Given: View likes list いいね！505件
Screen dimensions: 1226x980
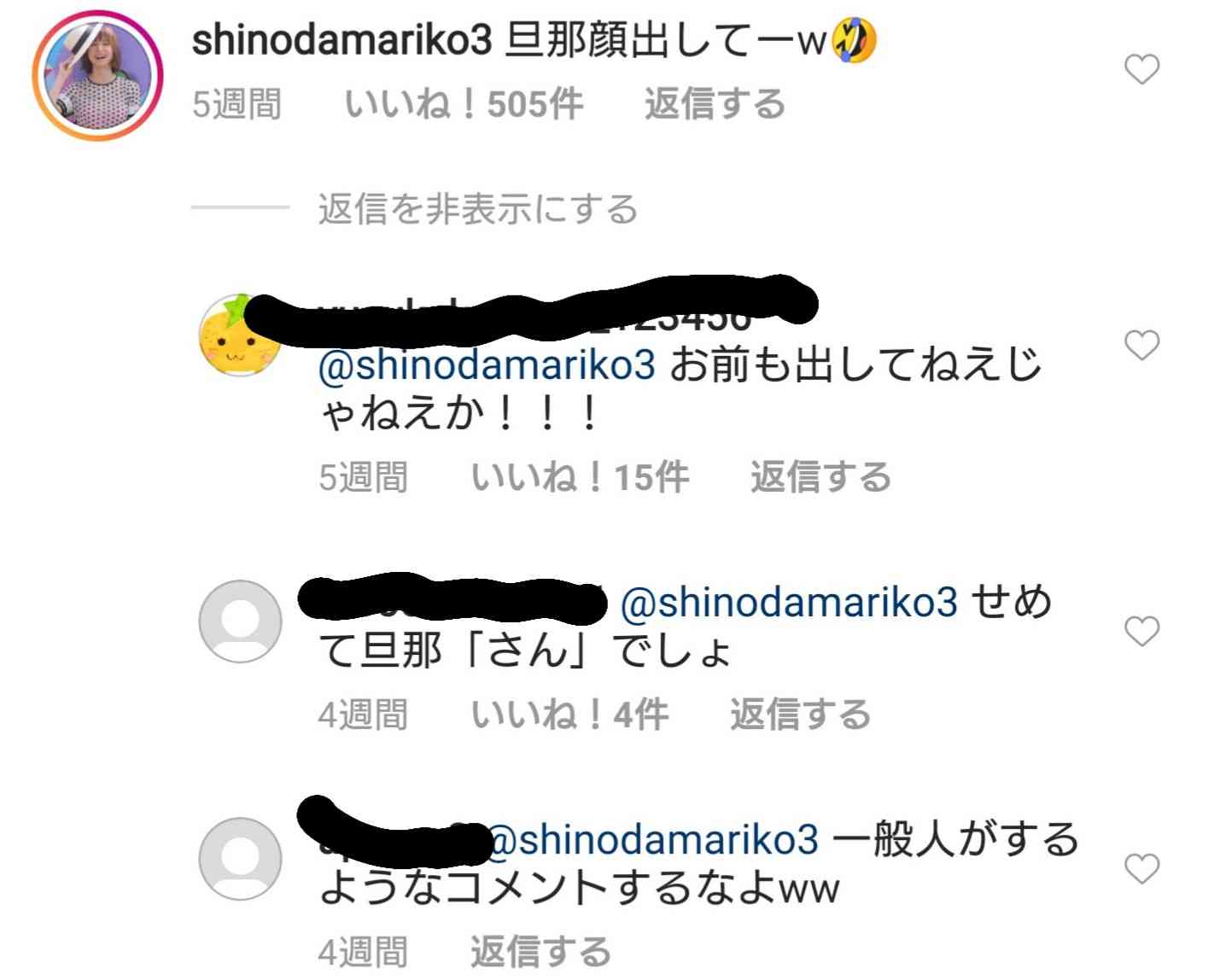Looking at the screenshot, I should click(x=464, y=104).
